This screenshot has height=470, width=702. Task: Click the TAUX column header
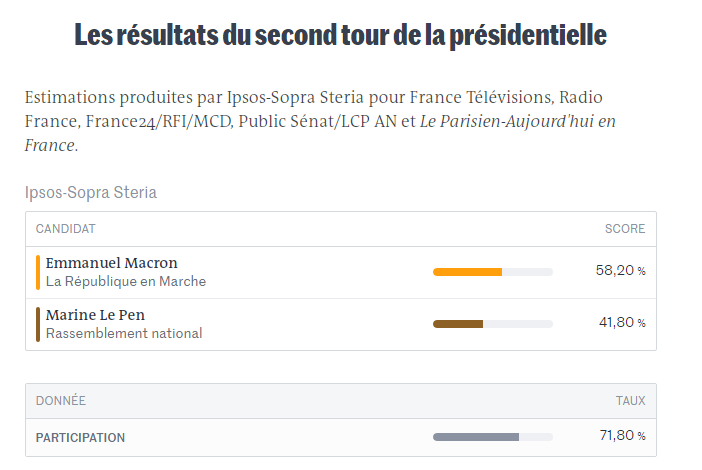630,401
